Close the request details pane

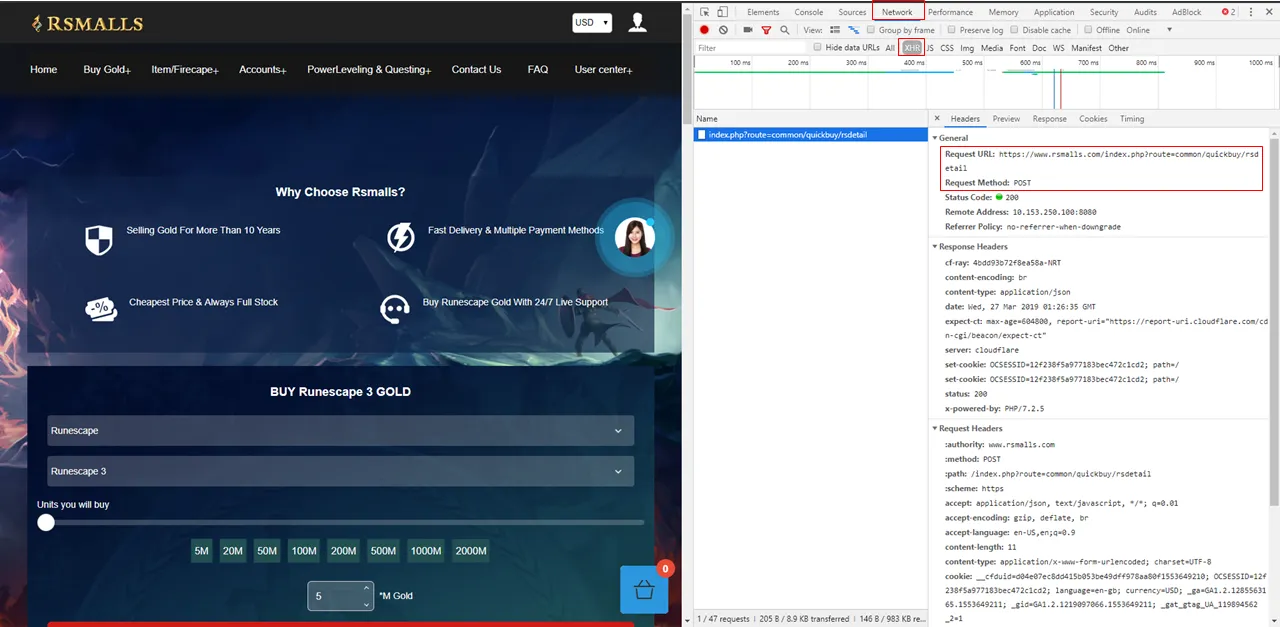click(x=937, y=119)
